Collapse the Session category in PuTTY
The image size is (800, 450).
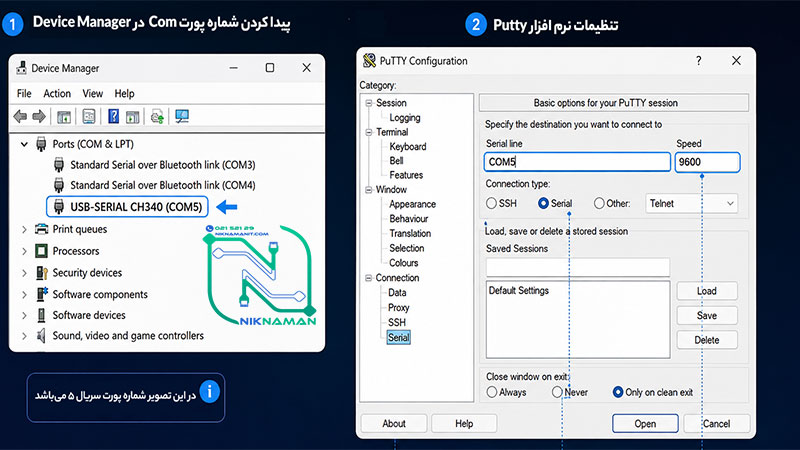(x=368, y=103)
